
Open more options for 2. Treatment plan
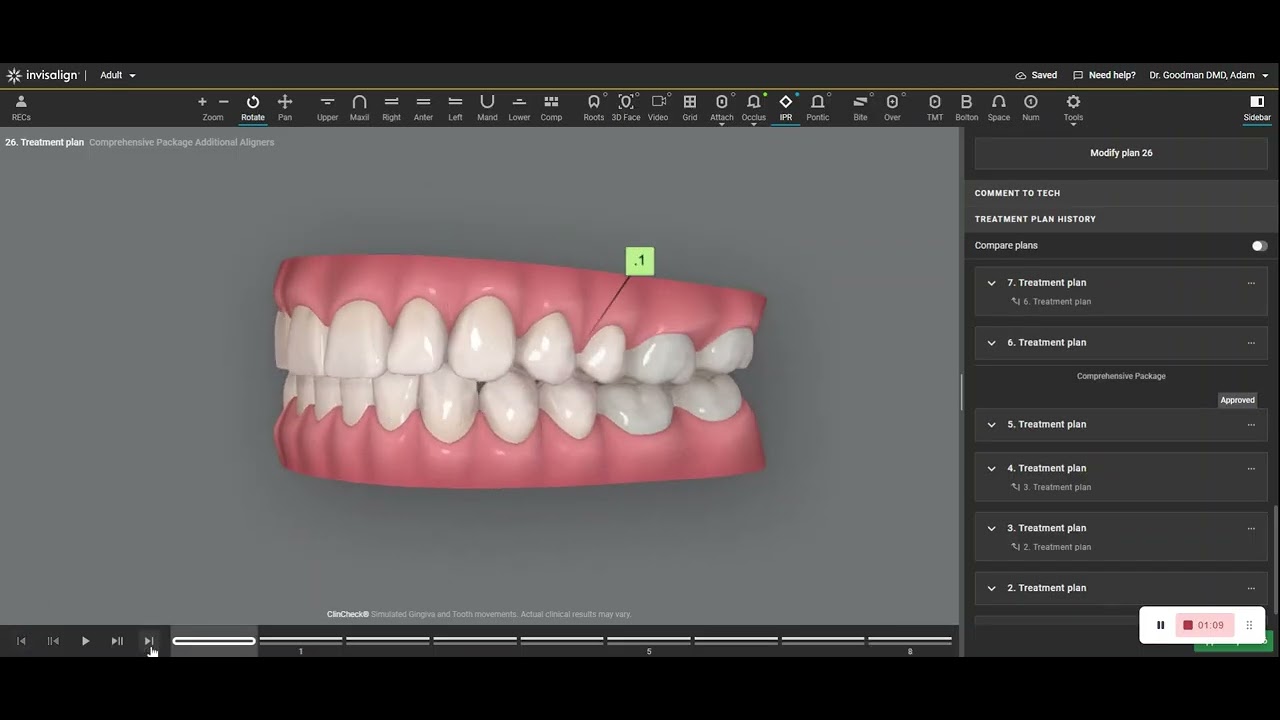pos(1251,588)
